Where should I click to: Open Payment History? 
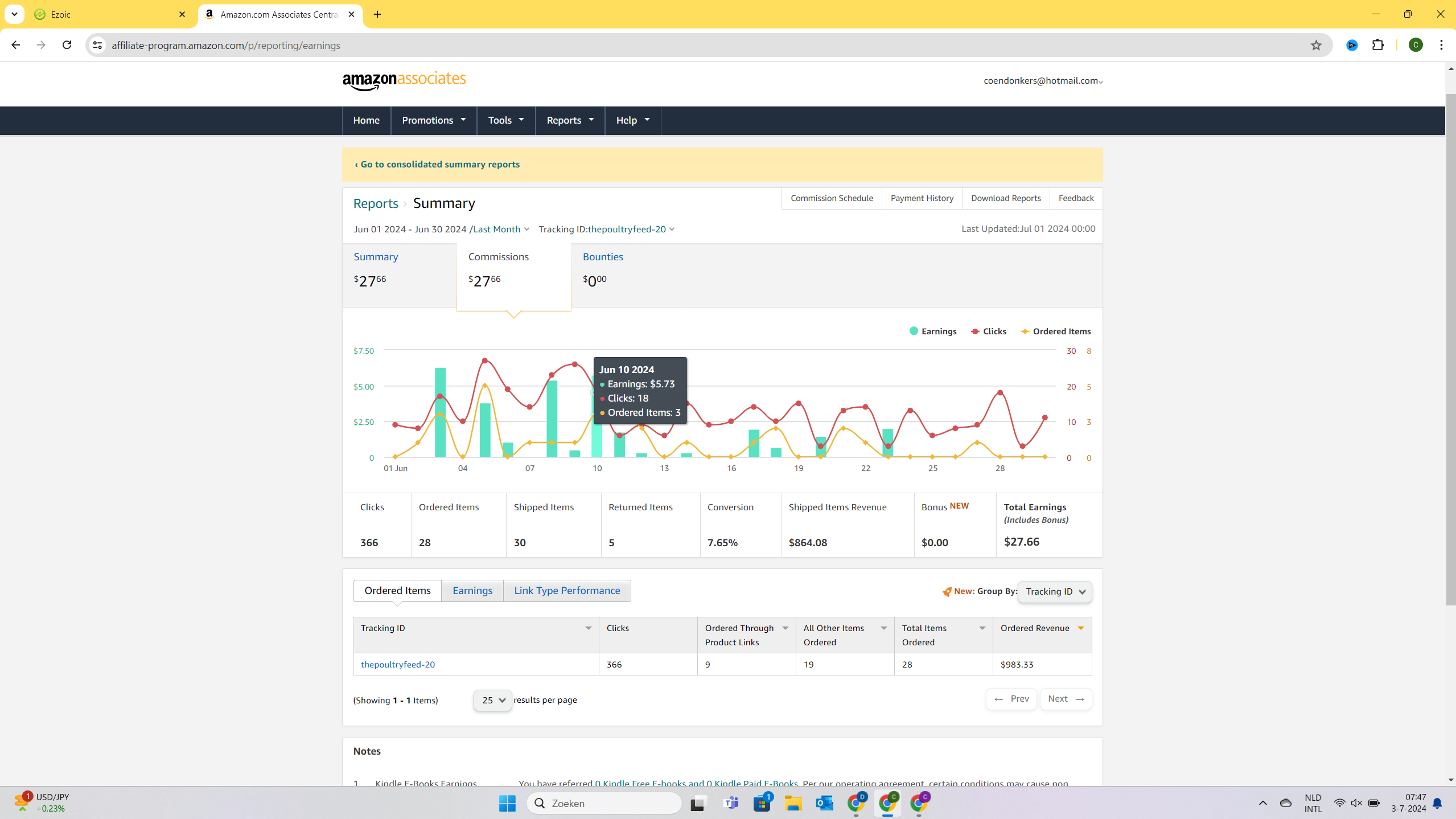pos(922,198)
